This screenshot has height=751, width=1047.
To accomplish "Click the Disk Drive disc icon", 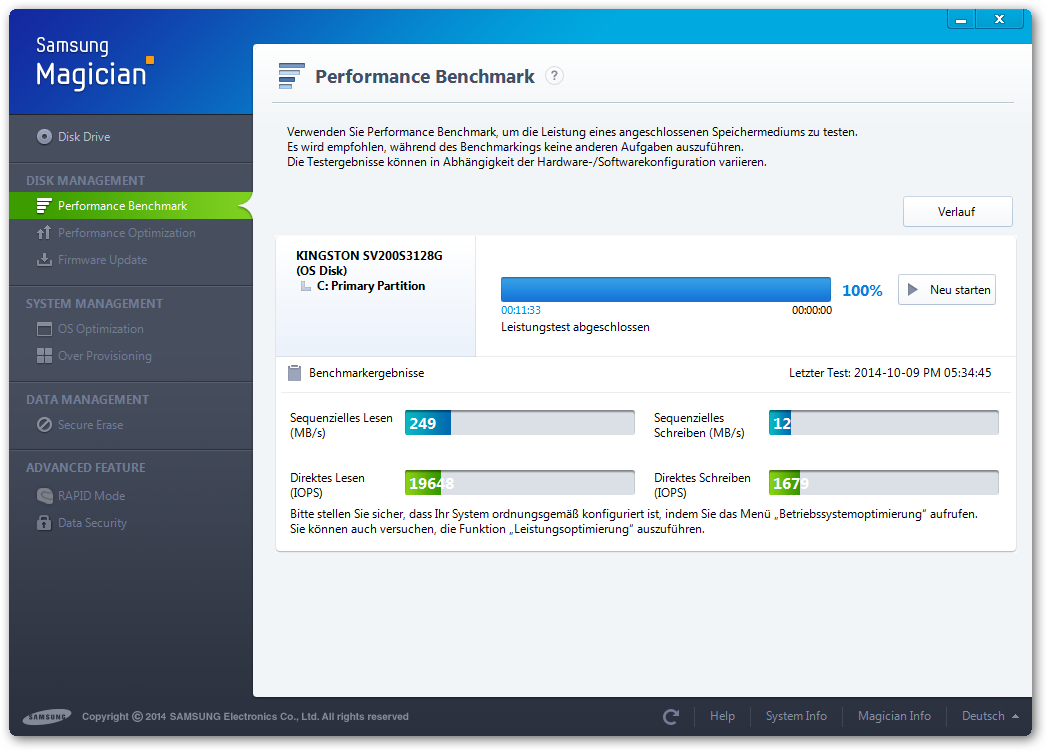I will click(44, 137).
